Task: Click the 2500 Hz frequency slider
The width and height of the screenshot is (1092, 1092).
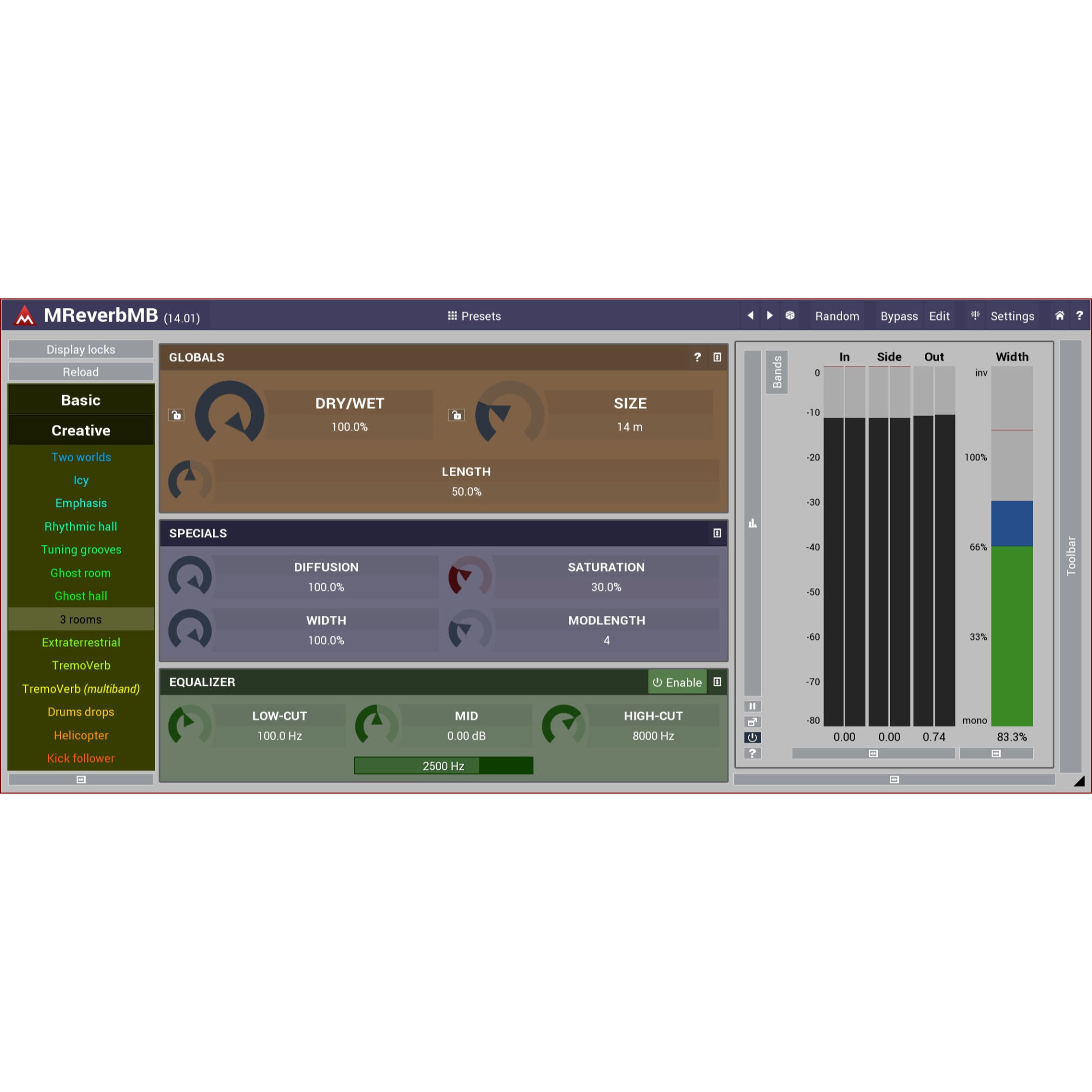Action: (x=443, y=766)
